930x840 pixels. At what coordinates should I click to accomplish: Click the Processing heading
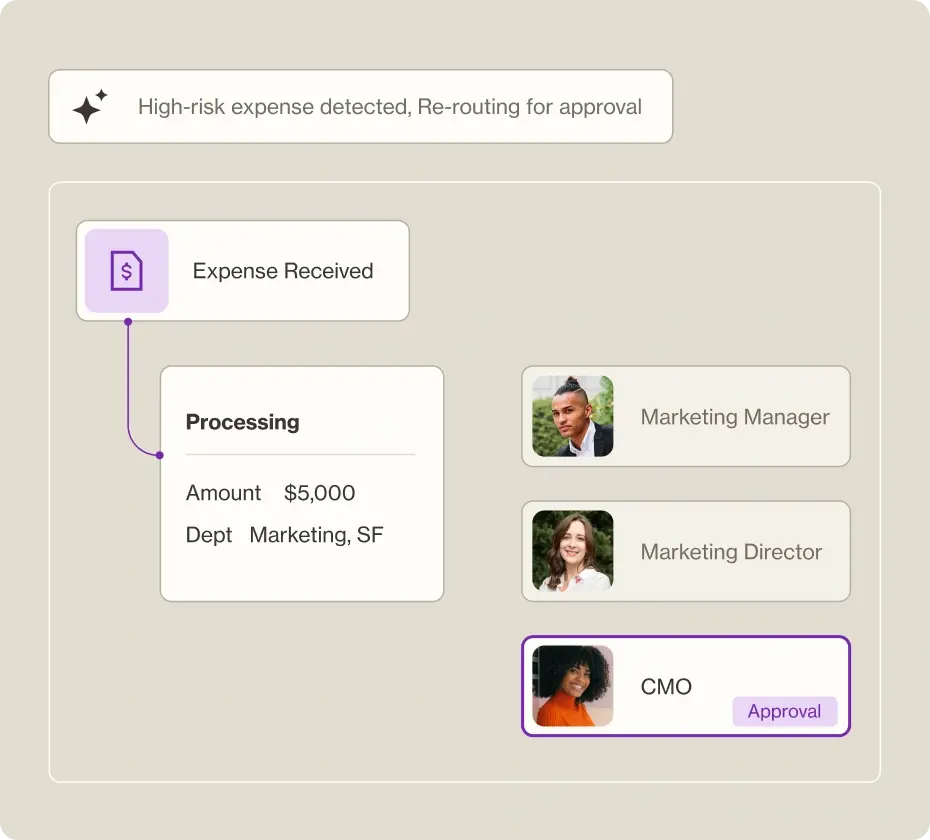pos(242,422)
